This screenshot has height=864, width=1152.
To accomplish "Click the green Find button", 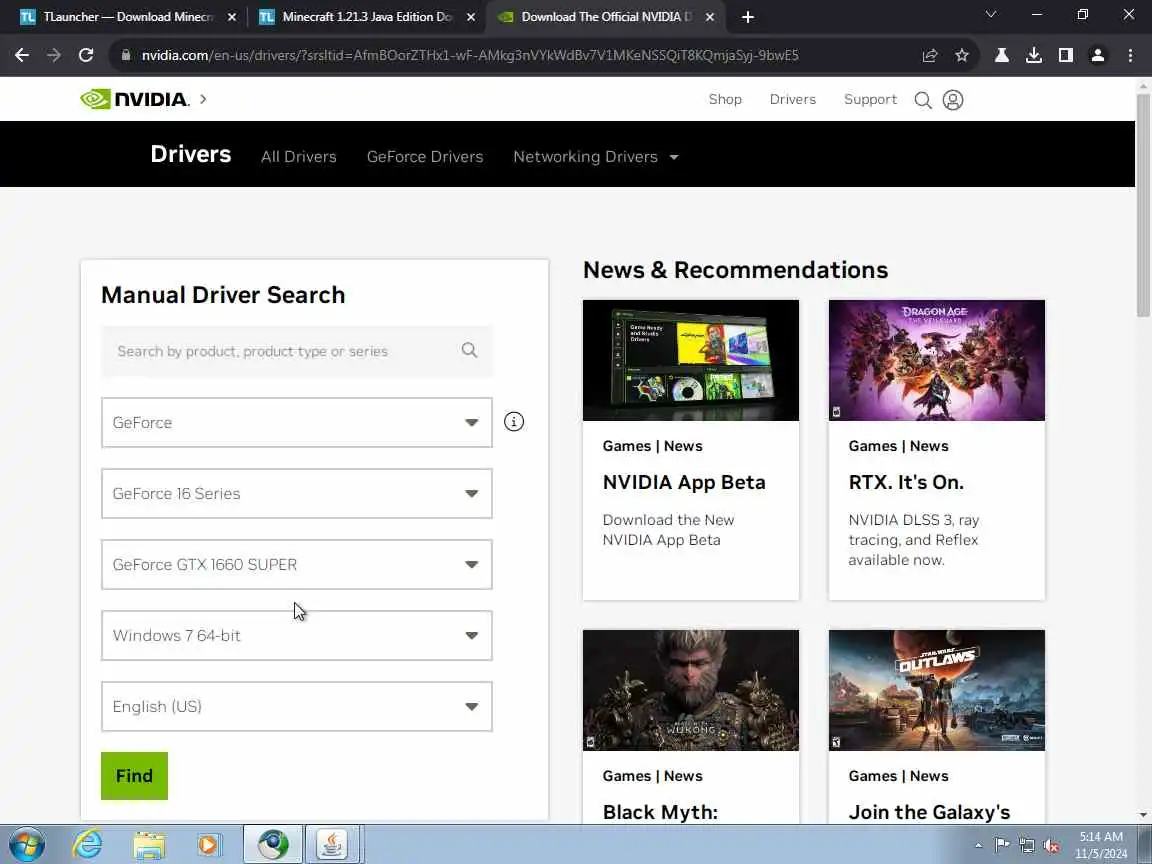I will (134, 776).
